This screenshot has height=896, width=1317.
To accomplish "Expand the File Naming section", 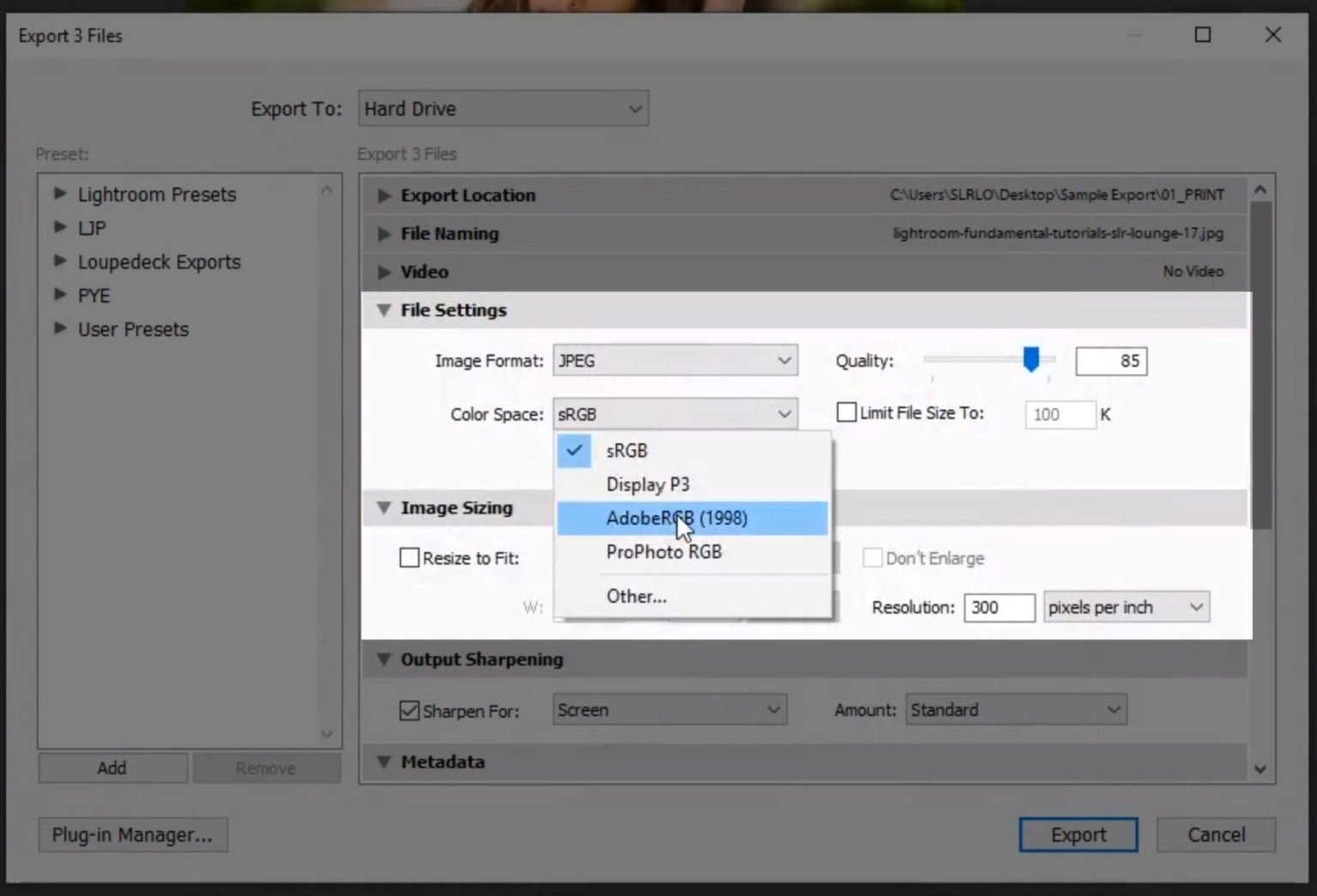I will click(383, 233).
